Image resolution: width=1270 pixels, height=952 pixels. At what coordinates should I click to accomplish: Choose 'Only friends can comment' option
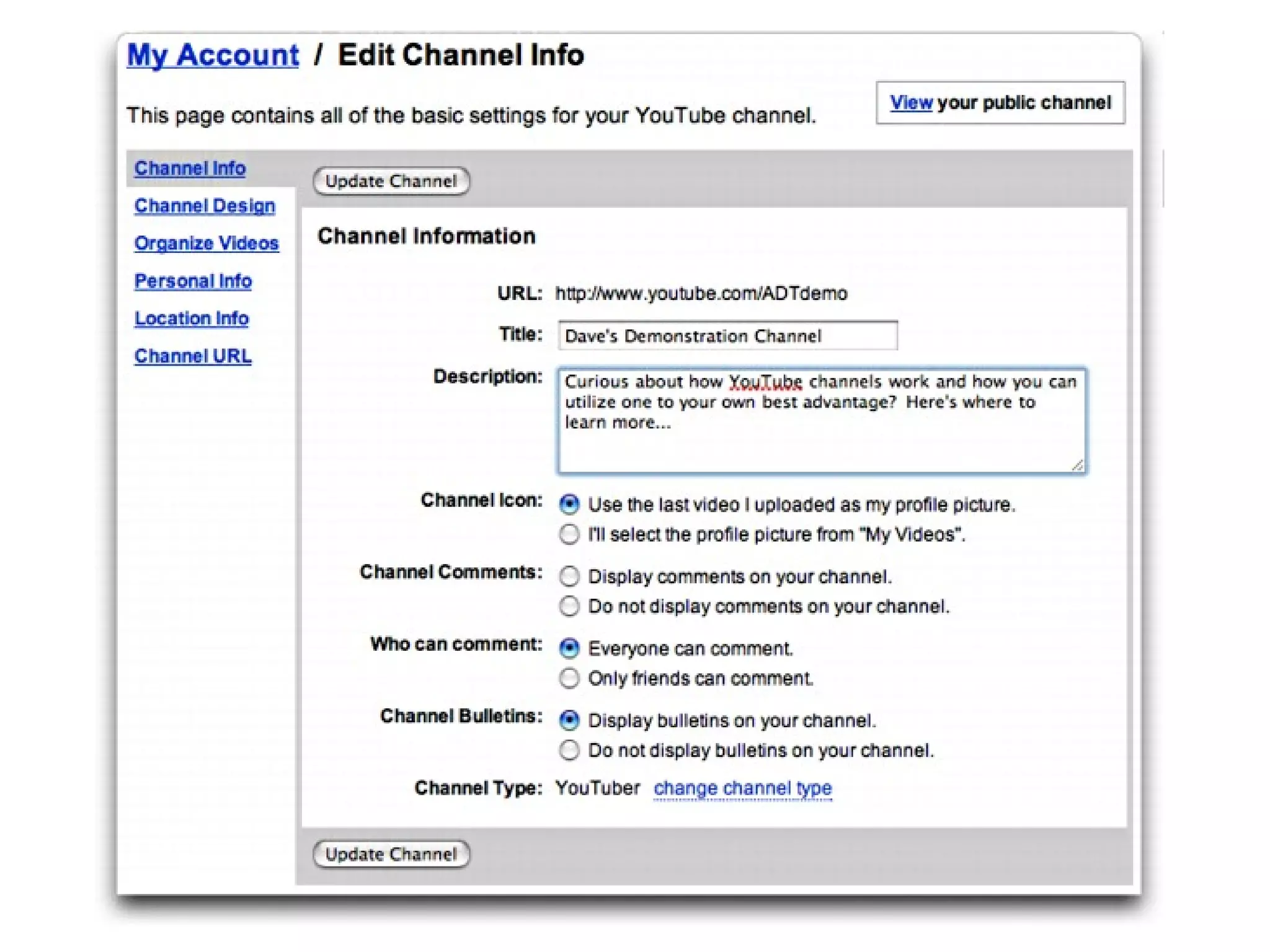coord(569,678)
